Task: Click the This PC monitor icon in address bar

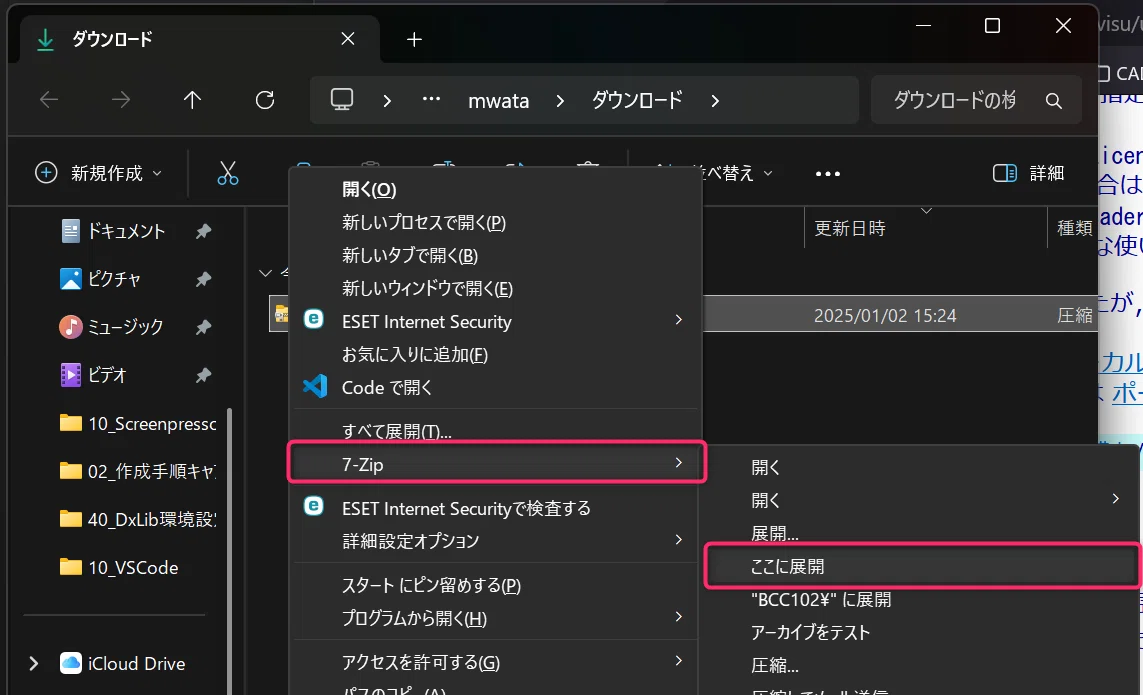Action: (x=342, y=99)
